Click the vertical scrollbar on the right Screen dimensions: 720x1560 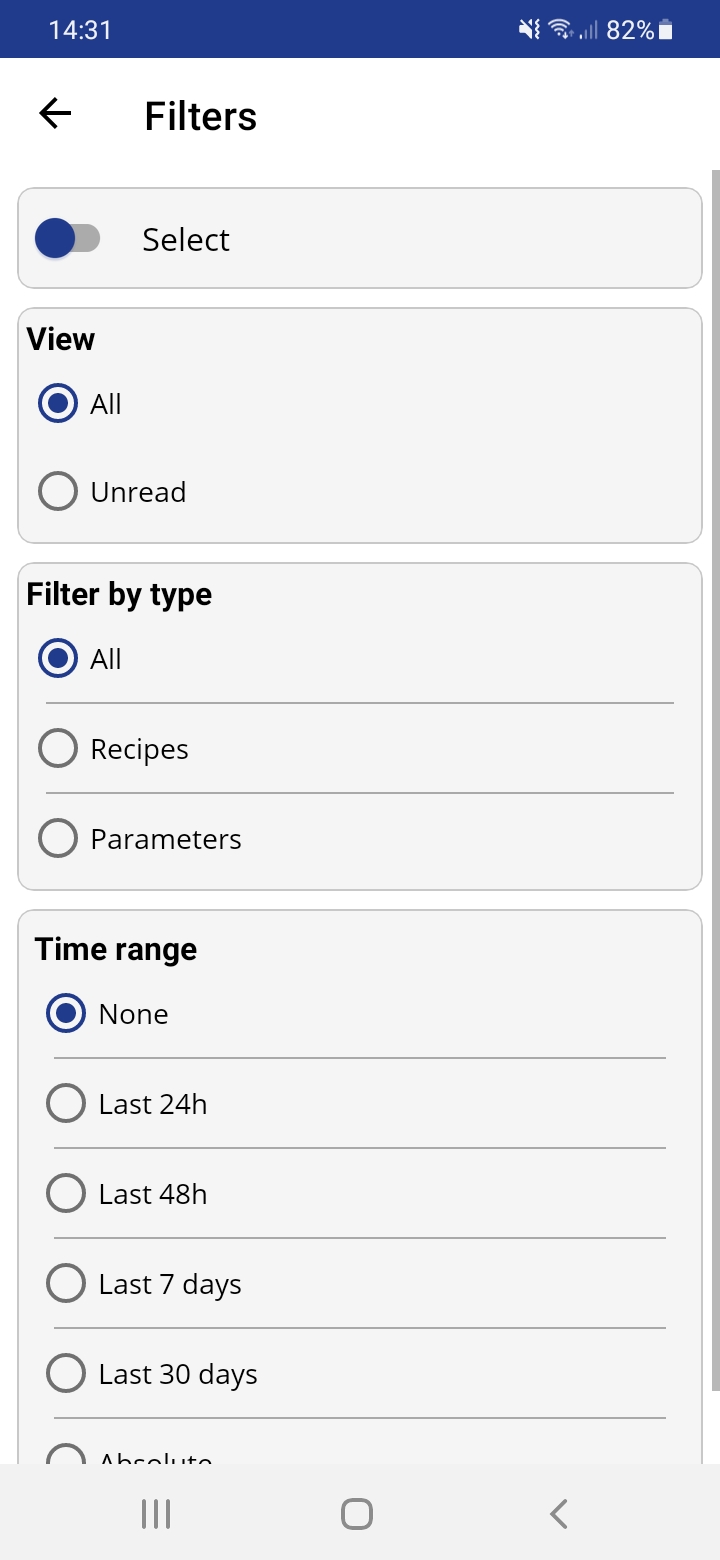pos(715,780)
